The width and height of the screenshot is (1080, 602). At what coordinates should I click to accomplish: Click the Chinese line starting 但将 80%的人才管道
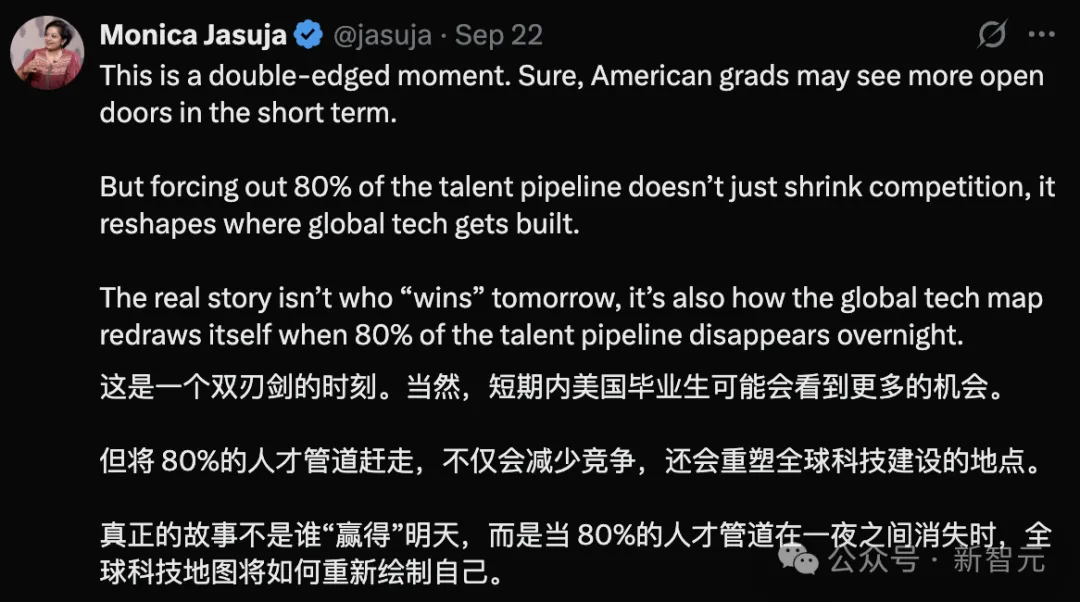[571, 461]
